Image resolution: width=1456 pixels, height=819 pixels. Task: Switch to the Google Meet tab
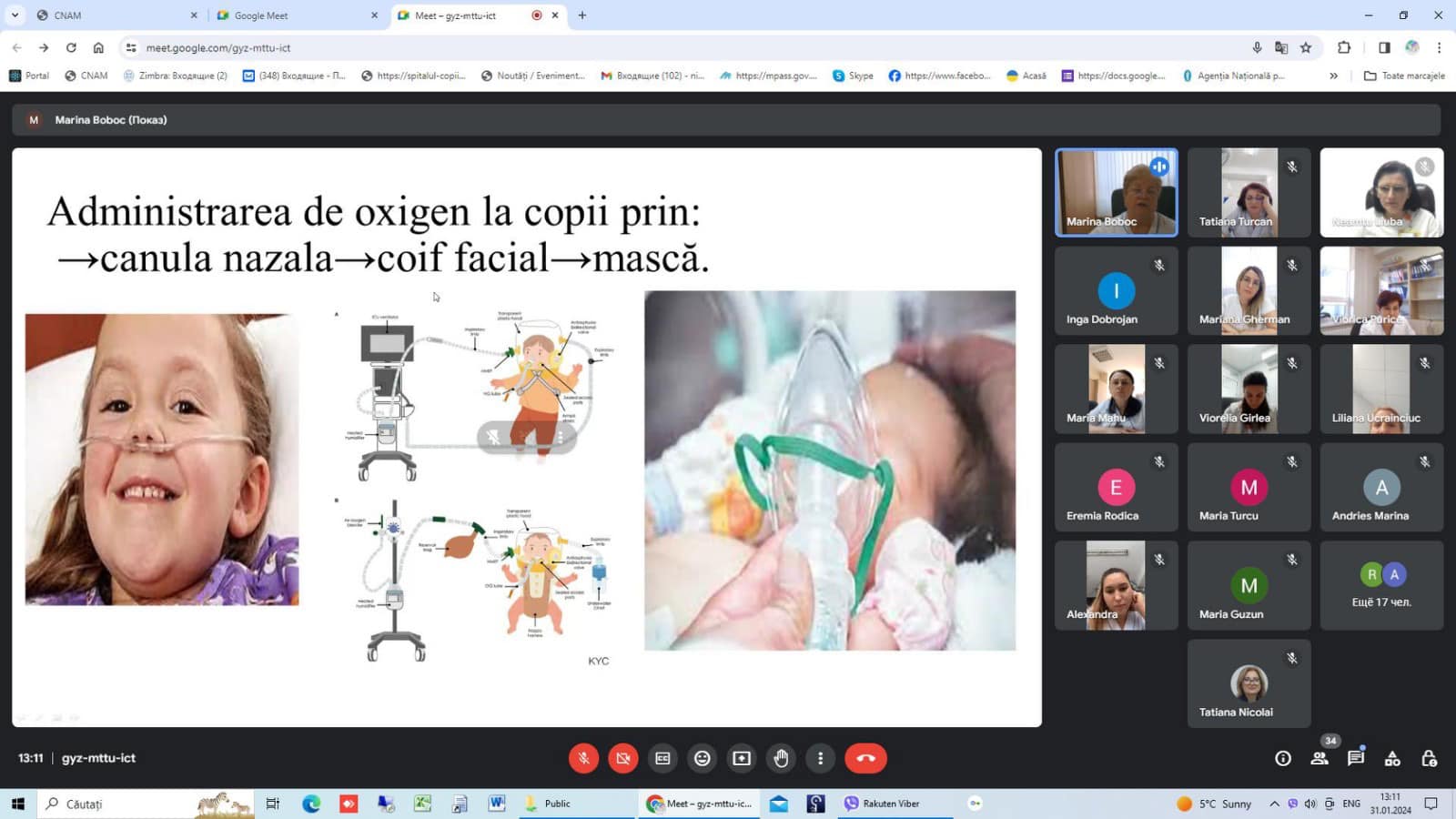(x=296, y=15)
